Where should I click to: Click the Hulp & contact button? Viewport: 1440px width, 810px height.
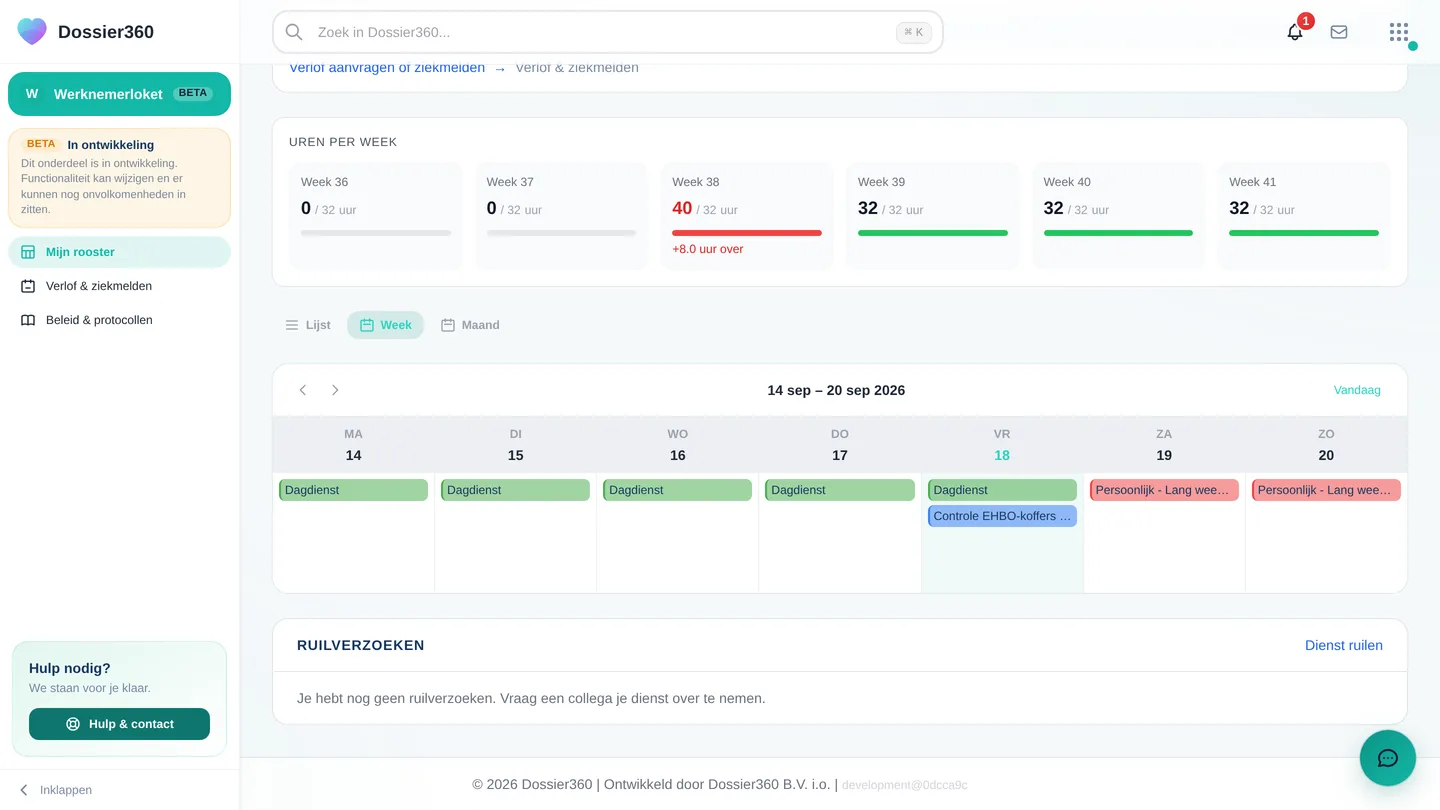tap(119, 724)
